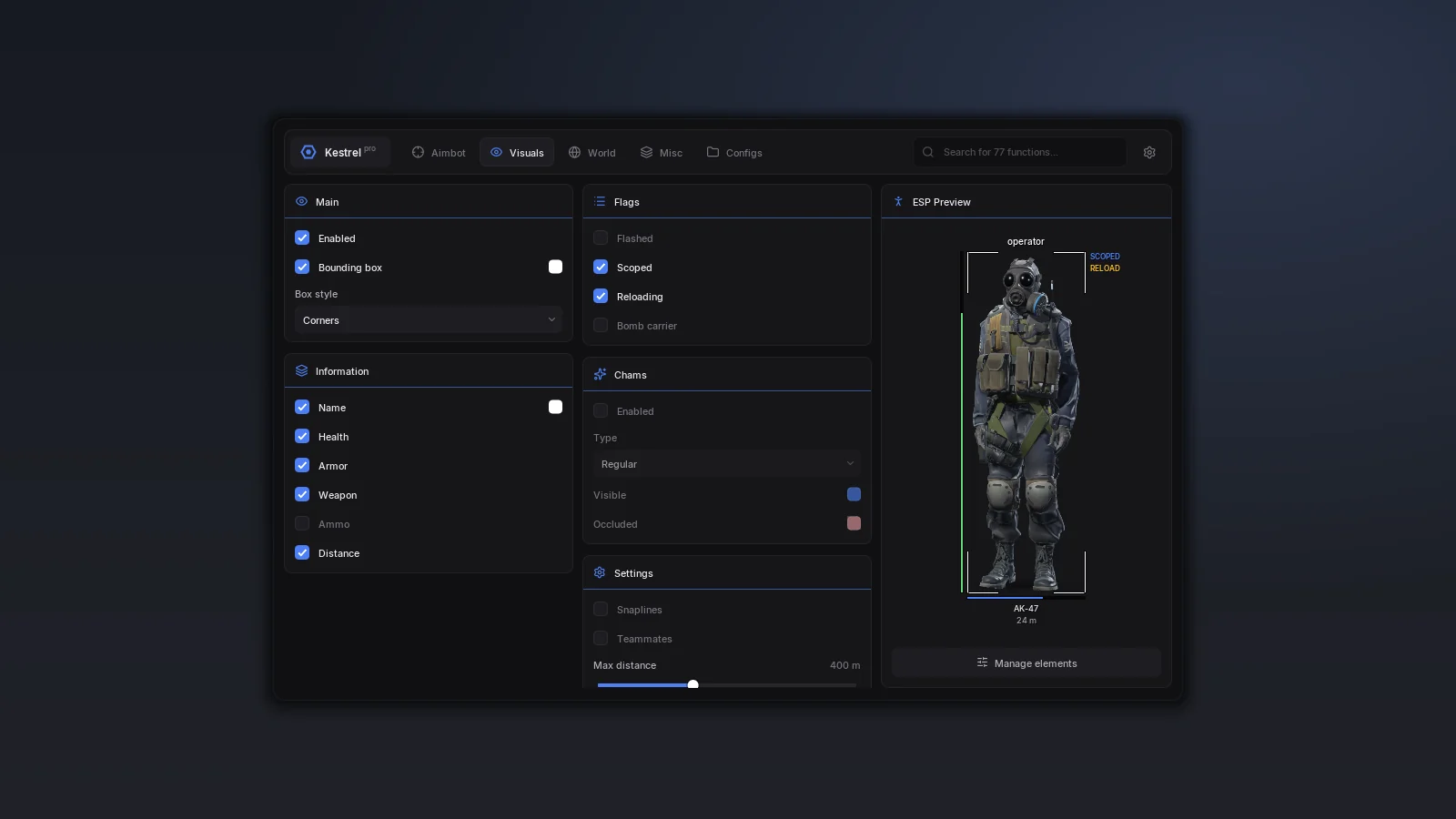The width and height of the screenshot is (1456, 819).
Task: Enable the Bomb carrier flag
Action: (x=601, y=325)
